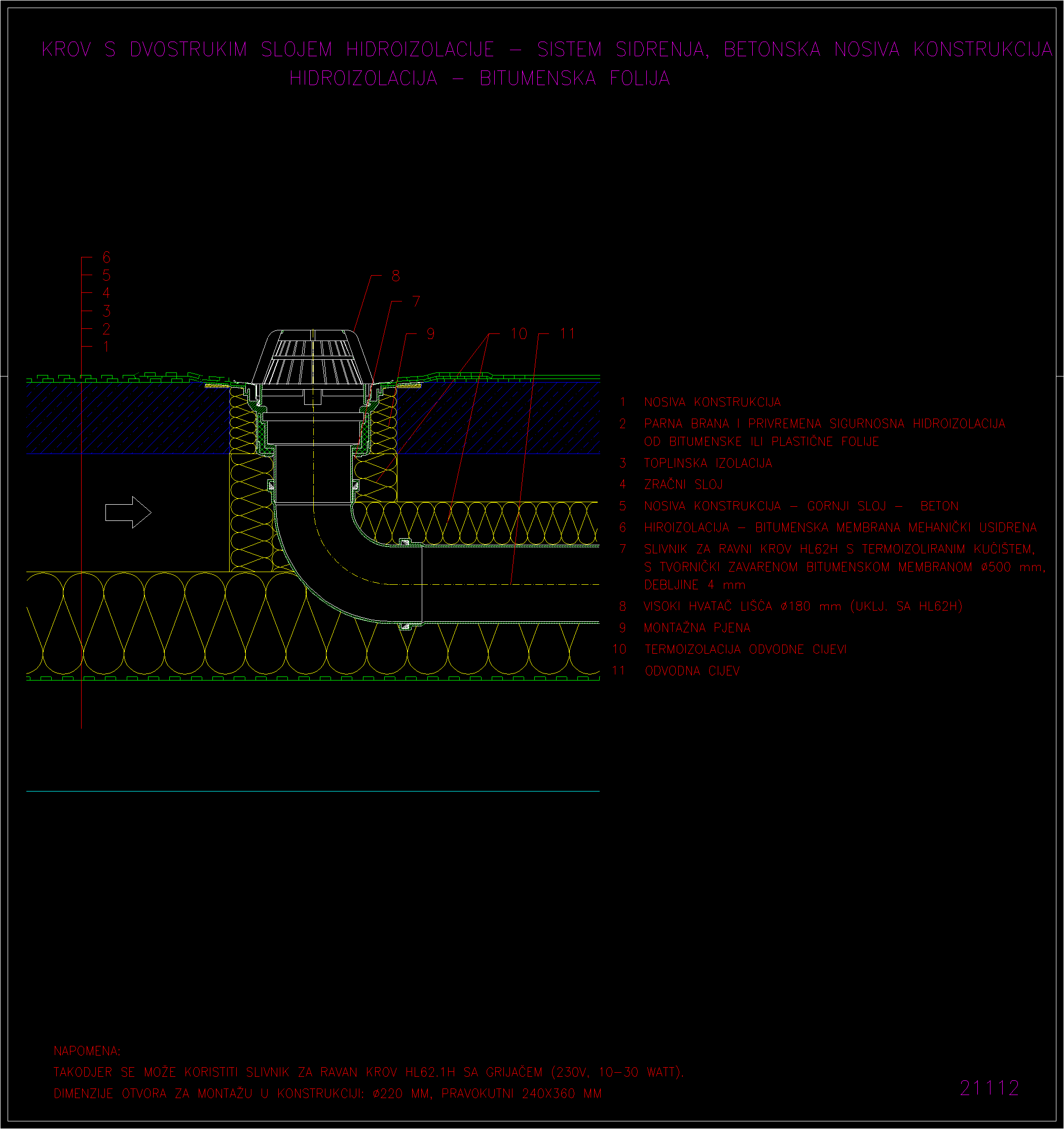The image size is (1064, 1129).
Task: Click callout number 9 in the drawing
Action: [430, 334]
